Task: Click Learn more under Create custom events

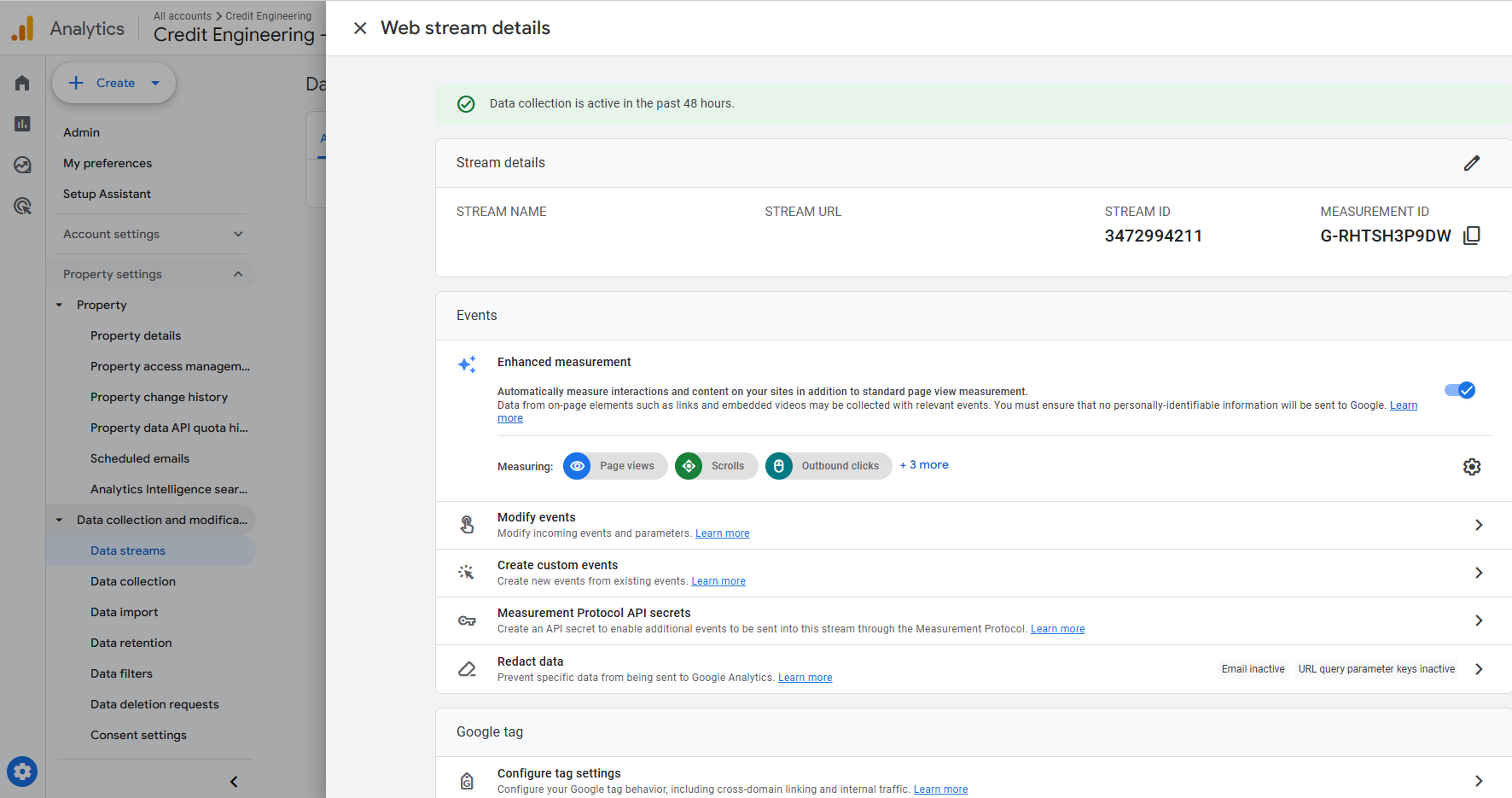Action: 718,581
